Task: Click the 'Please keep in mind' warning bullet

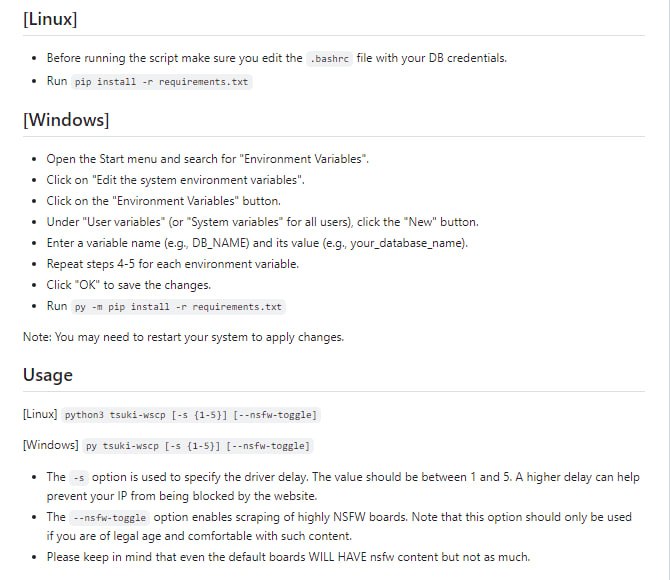Action: point(288,557)
